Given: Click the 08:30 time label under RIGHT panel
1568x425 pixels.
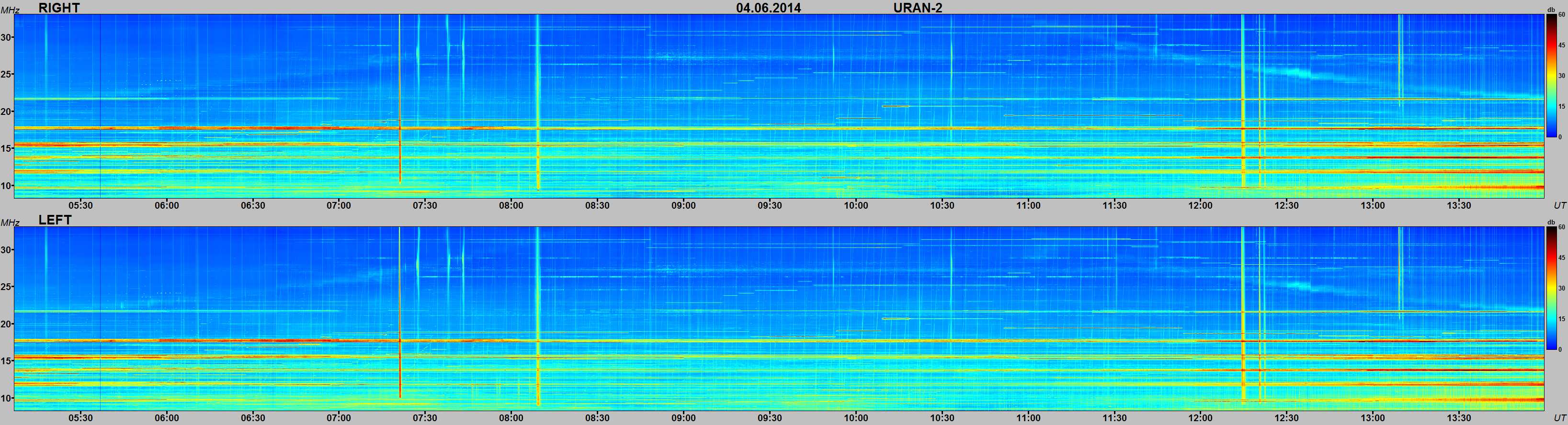Looking at the screenshot, I should pos(597,205).
